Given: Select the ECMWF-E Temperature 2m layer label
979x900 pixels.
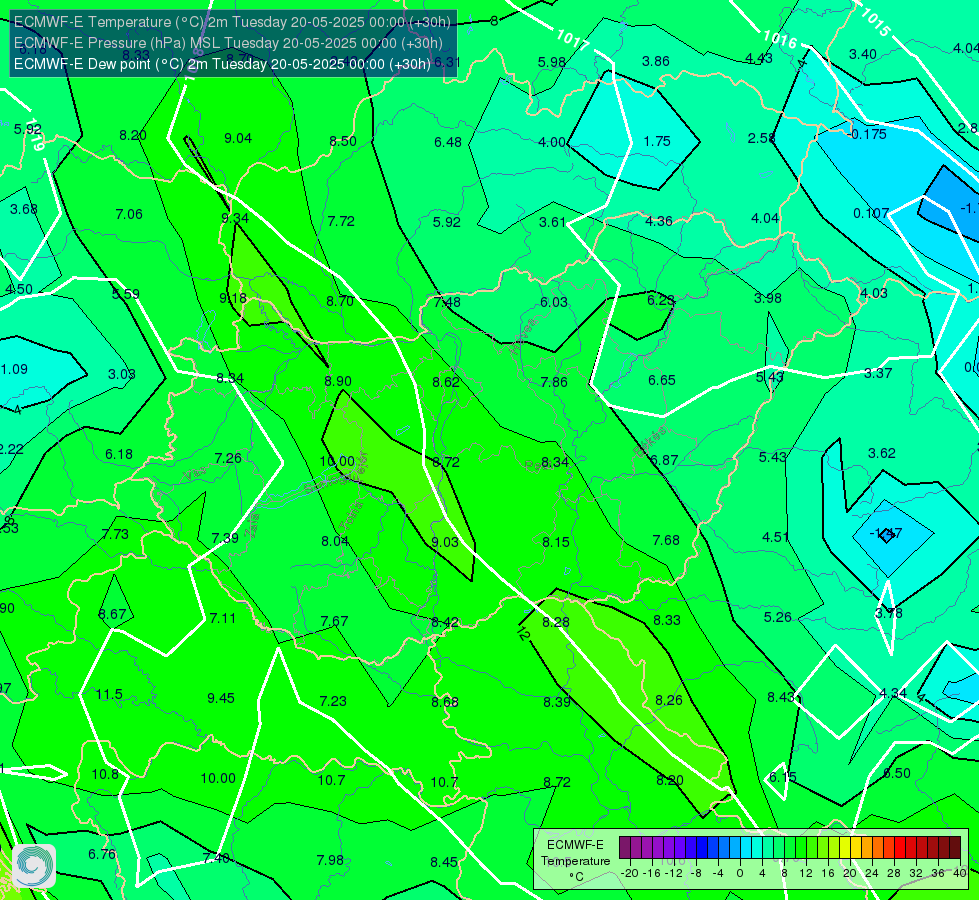Looking at the screenshot, I should pyautogui.click(x=232, y=22).
